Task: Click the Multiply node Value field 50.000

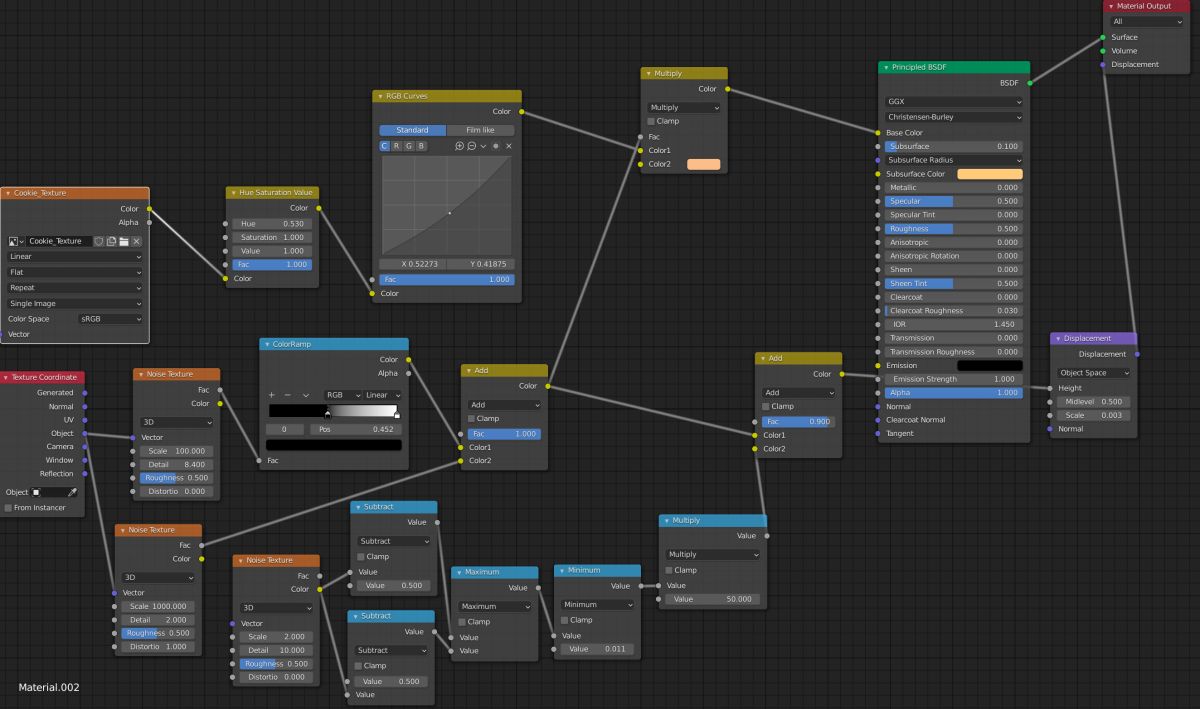Action: click(x=713, y=599)
